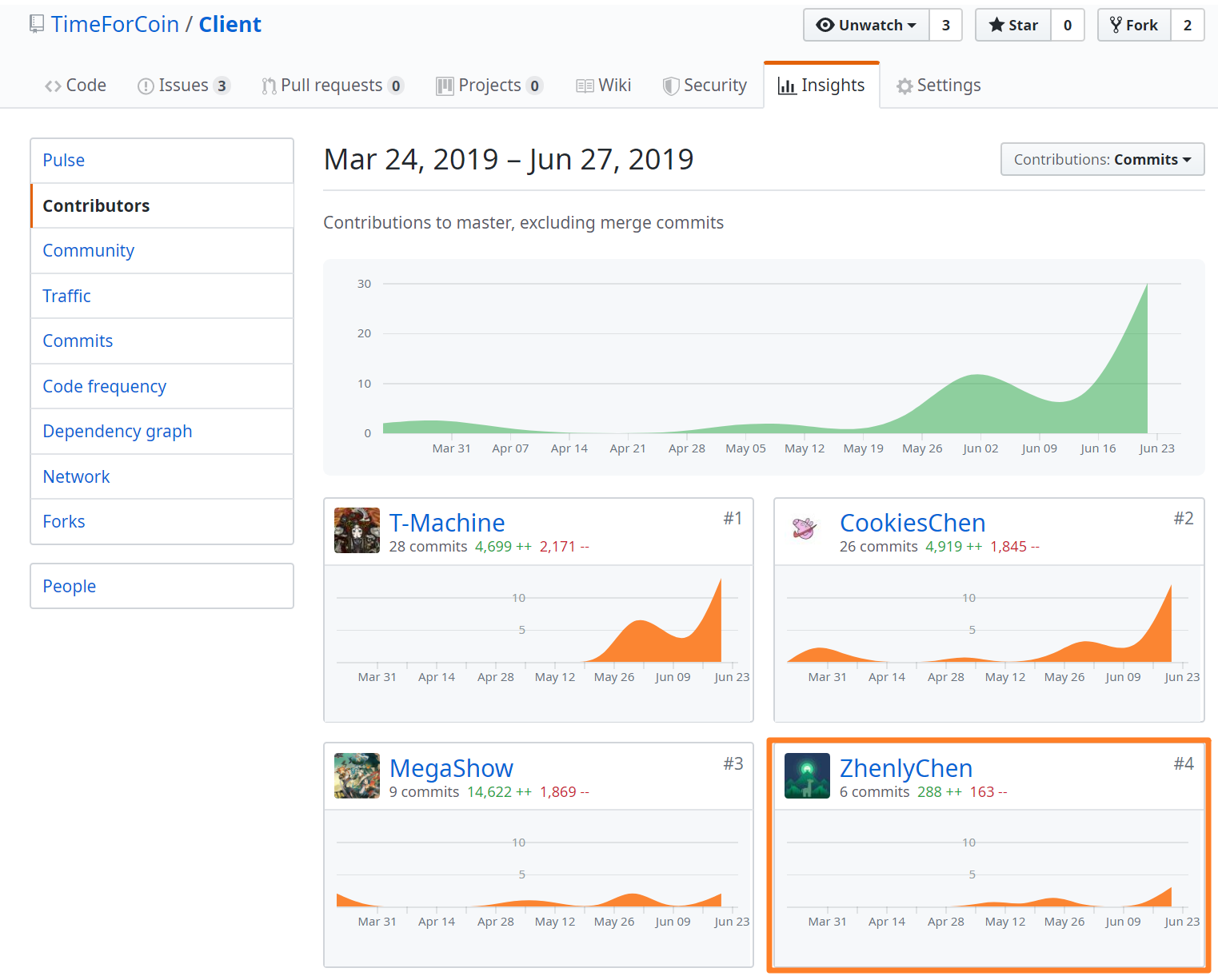Open ZhenlyChen's profile name link

coord(906,768)
